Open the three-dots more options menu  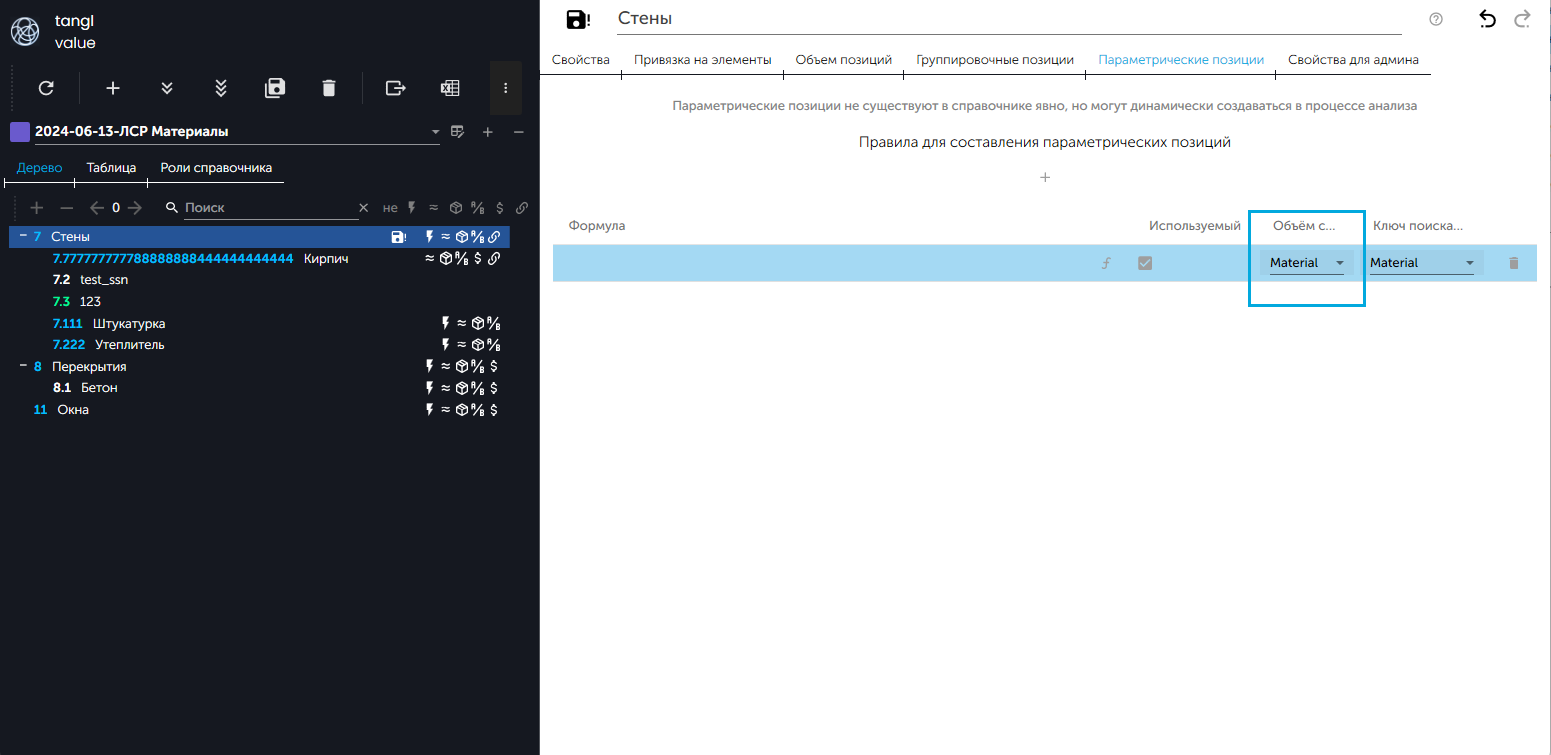(506, 88)
